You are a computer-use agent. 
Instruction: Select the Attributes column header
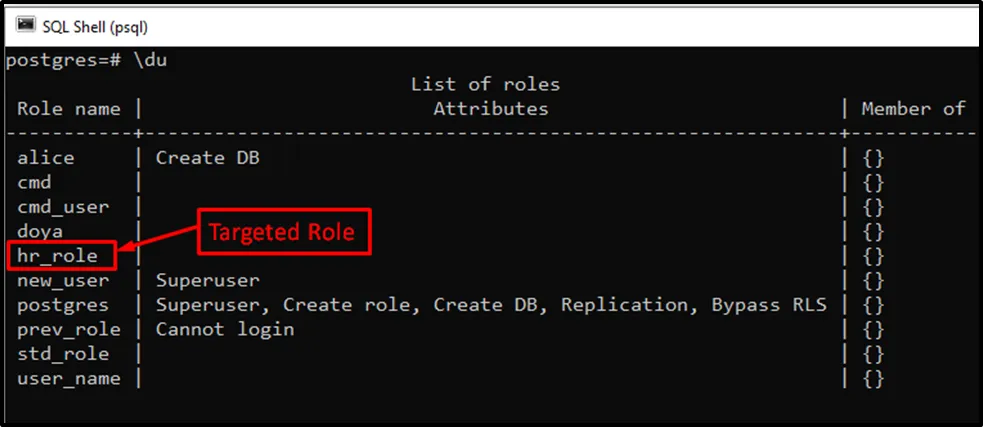490,108
